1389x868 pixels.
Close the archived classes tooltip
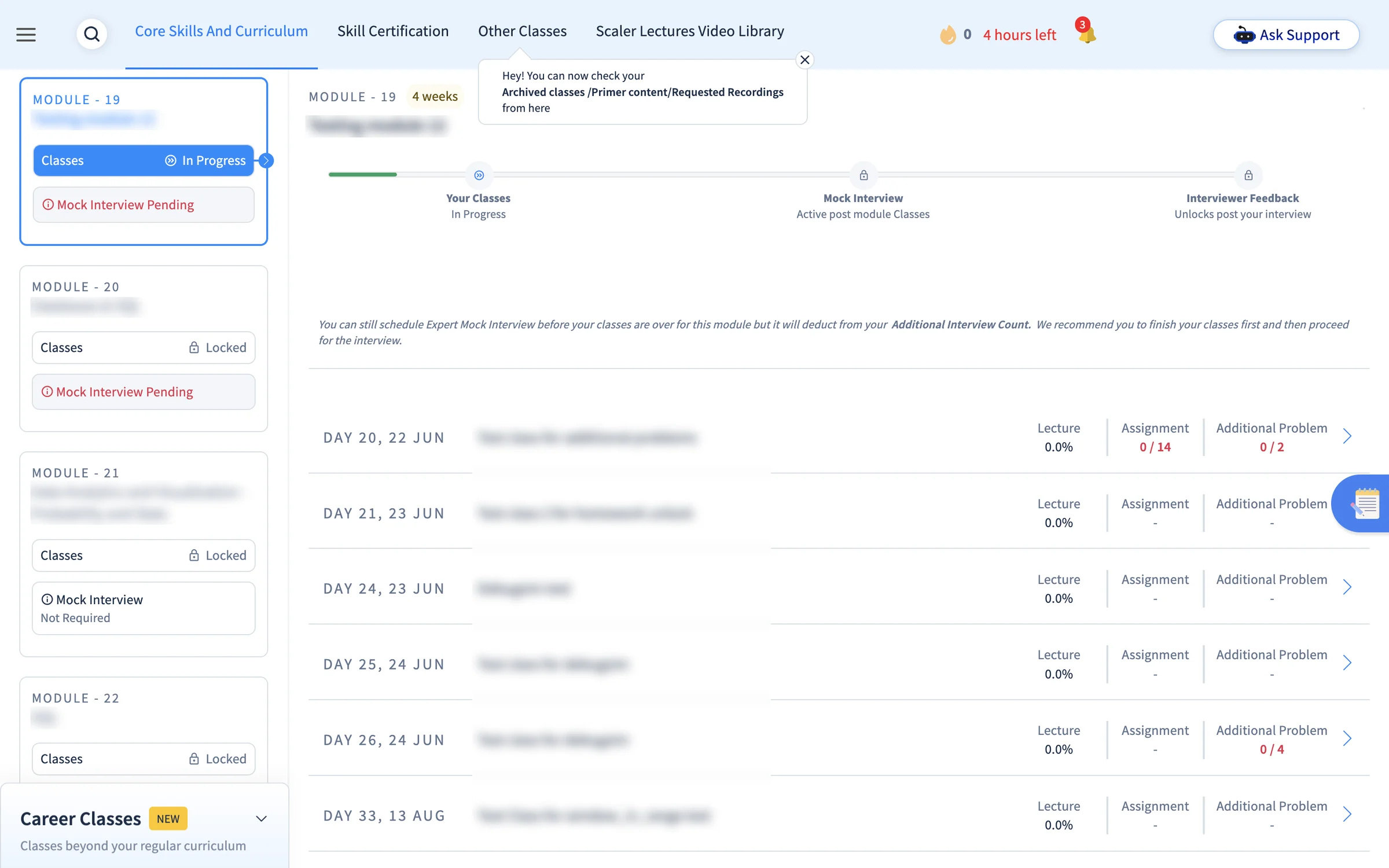click(x=804, y=60)
